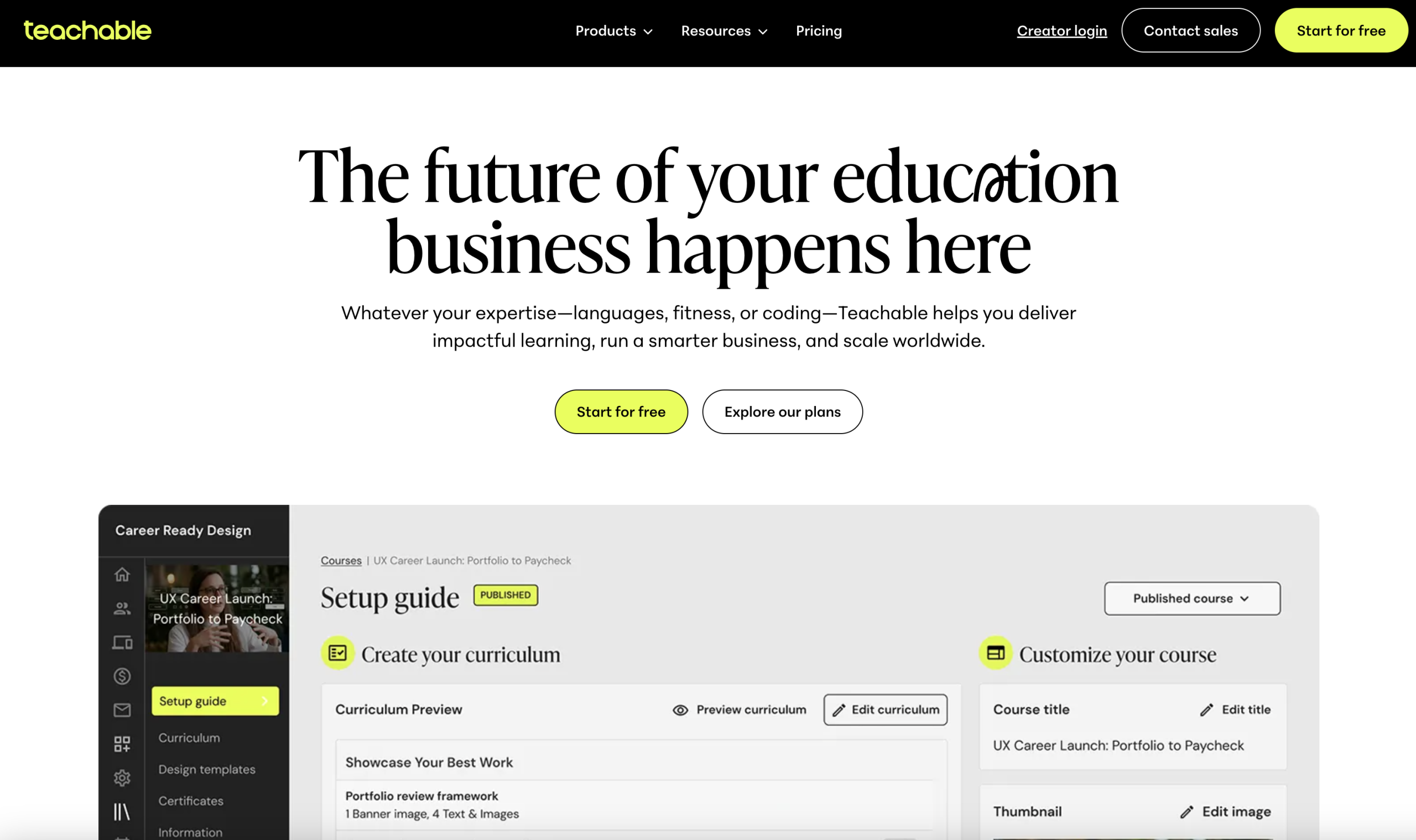
Task: Open the users icon in the sidebar
Action: tap(122, 608)
